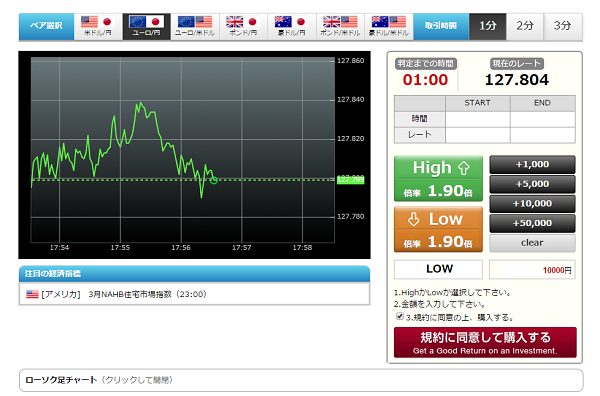Expand the candlestick chart section
Screen dimensions: 600x396
coord(301,380)
